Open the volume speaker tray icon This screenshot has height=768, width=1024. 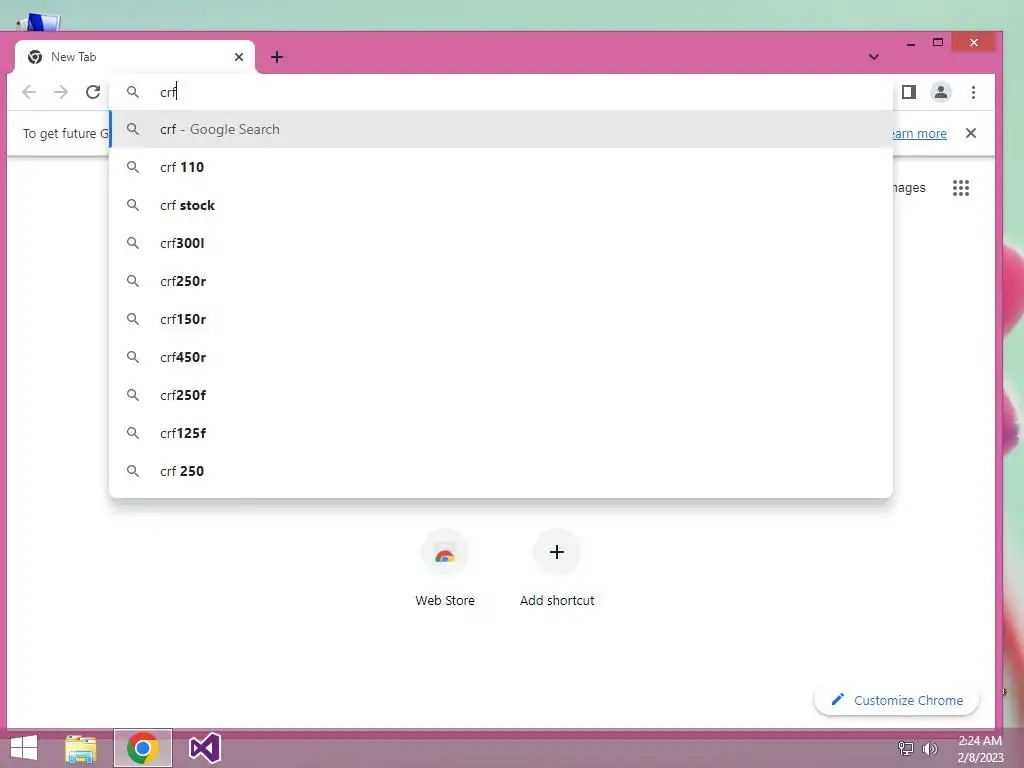pyautogui.click(x=929, y=749)
